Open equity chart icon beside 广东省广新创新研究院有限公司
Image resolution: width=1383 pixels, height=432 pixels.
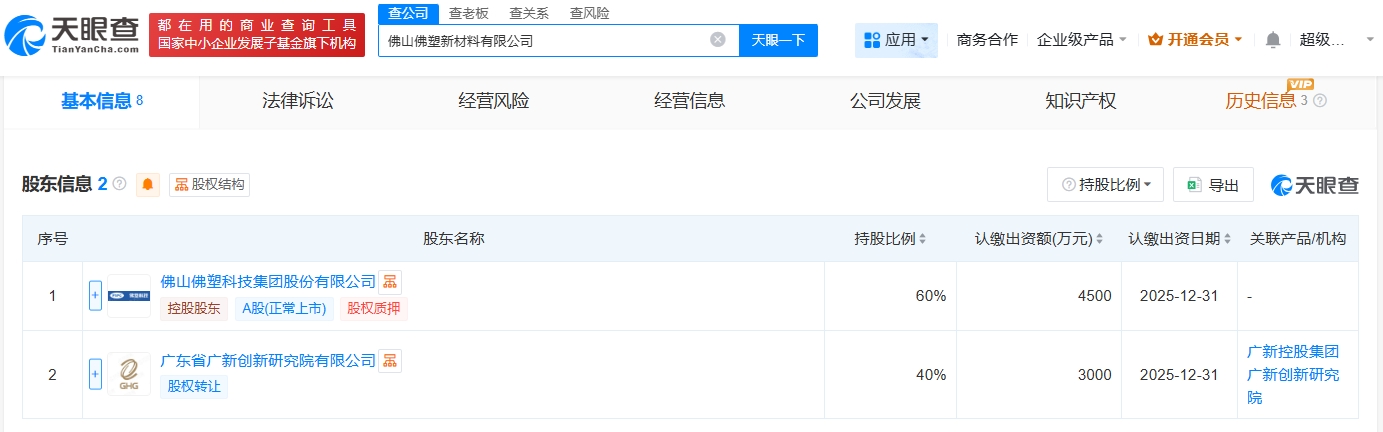click(390, 360)
